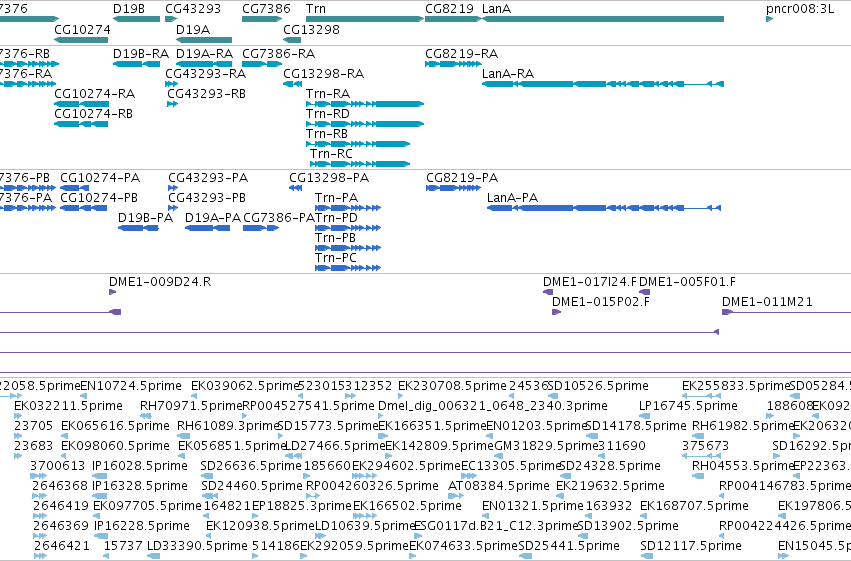Open protein Trn-PC
Viewport: 851px width, 561px height.
pos(336,258)
